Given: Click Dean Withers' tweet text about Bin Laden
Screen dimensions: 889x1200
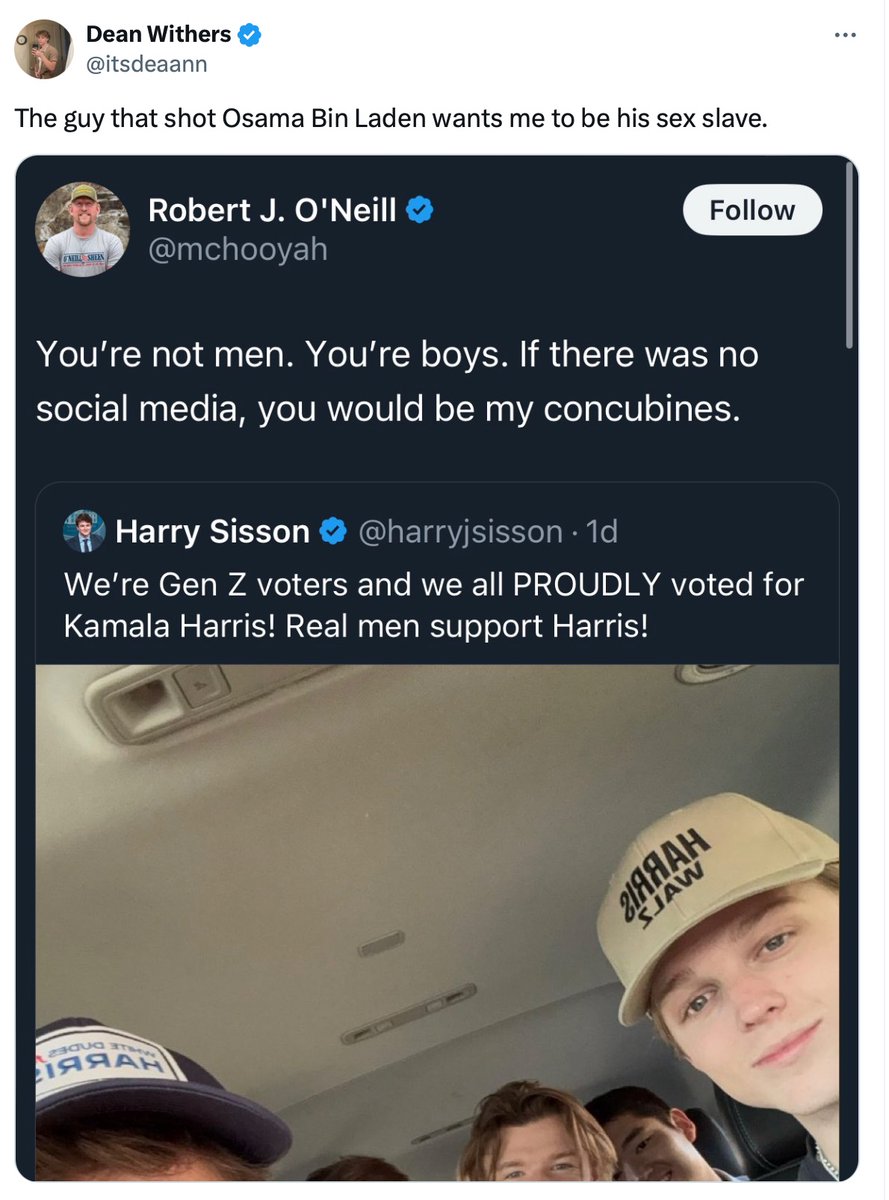Looking at the screenshot, I should [x=391, y=118].
